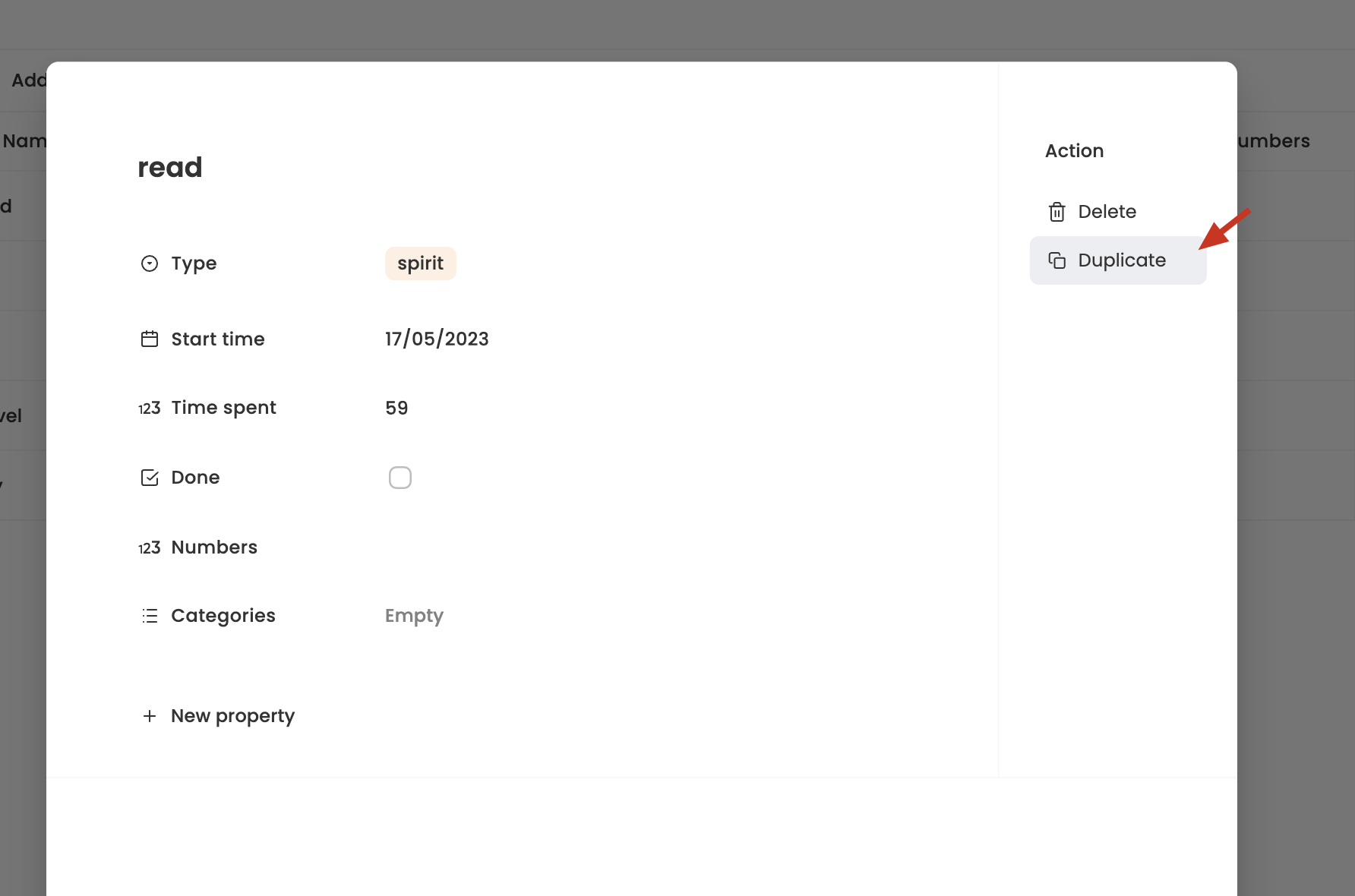
Task: Click the copy icon beside Duplicate
Action: click(1057, 260)
